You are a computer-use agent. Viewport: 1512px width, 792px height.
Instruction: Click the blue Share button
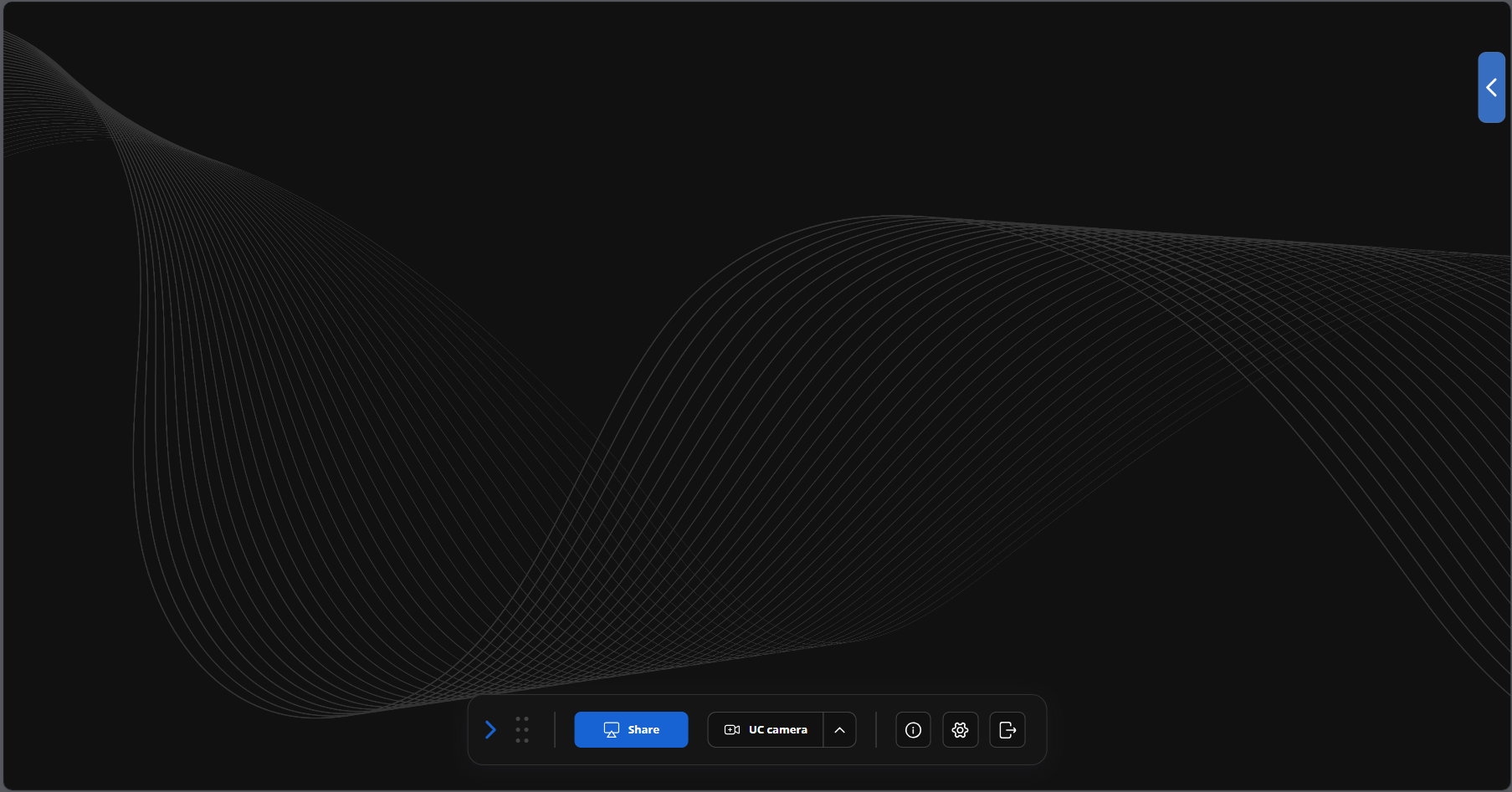631,729
